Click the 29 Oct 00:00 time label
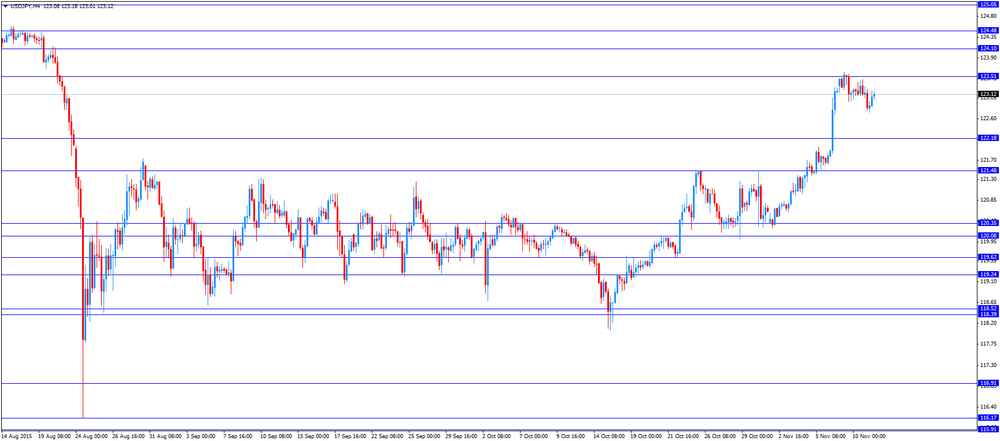The width and height of the screenshot is (1000, 441). pyautogui.click(x=757, y=437)
